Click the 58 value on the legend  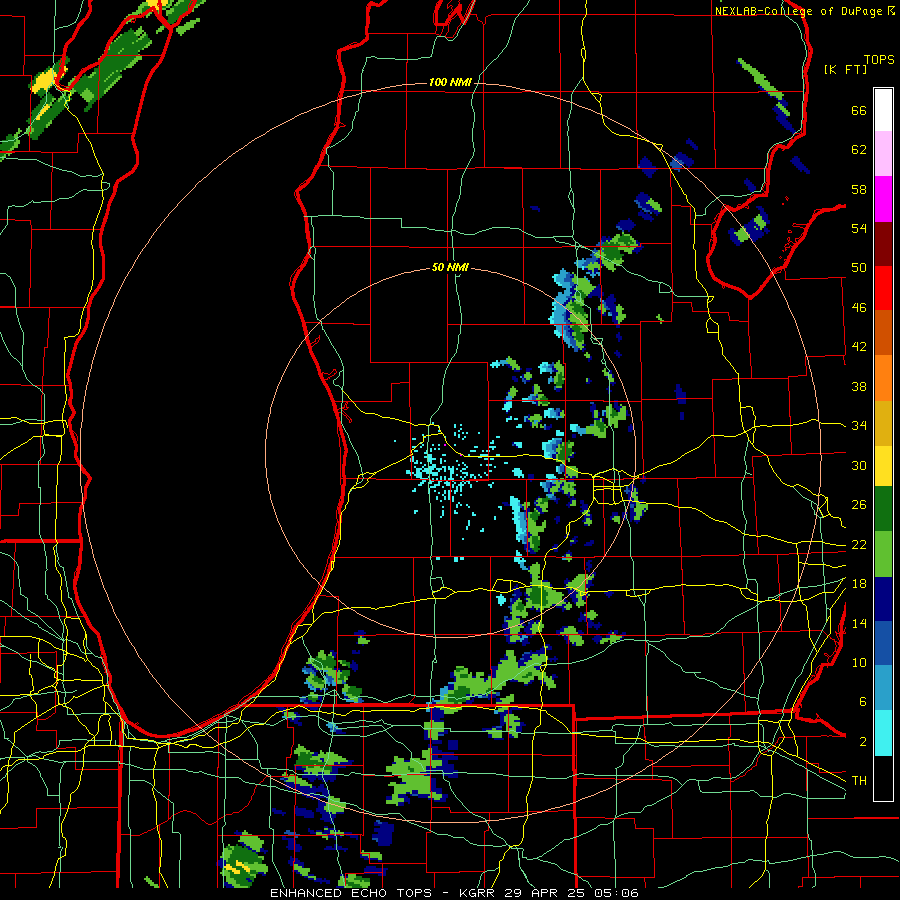pyautogui.click(x=859, y=189)
